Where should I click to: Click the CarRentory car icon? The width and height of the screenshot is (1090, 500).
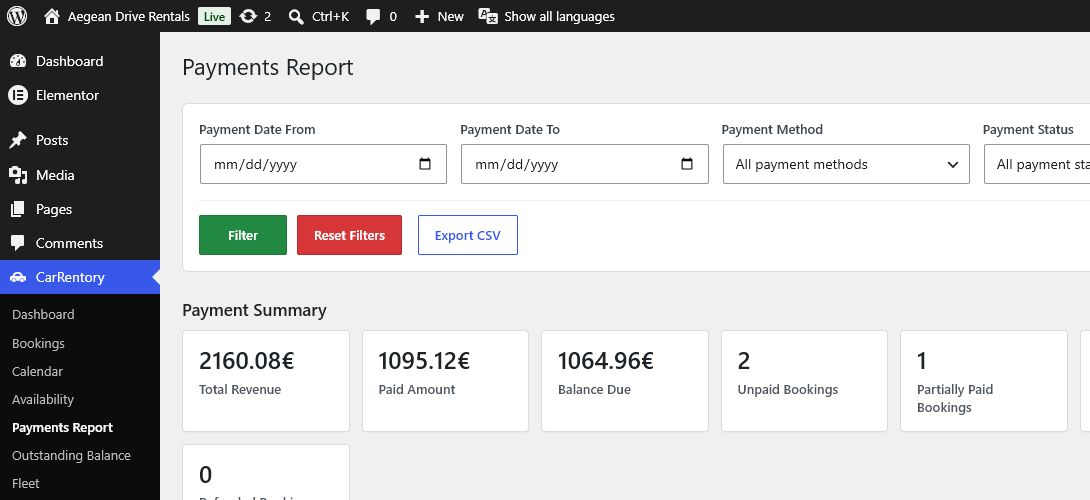point(18,277)
